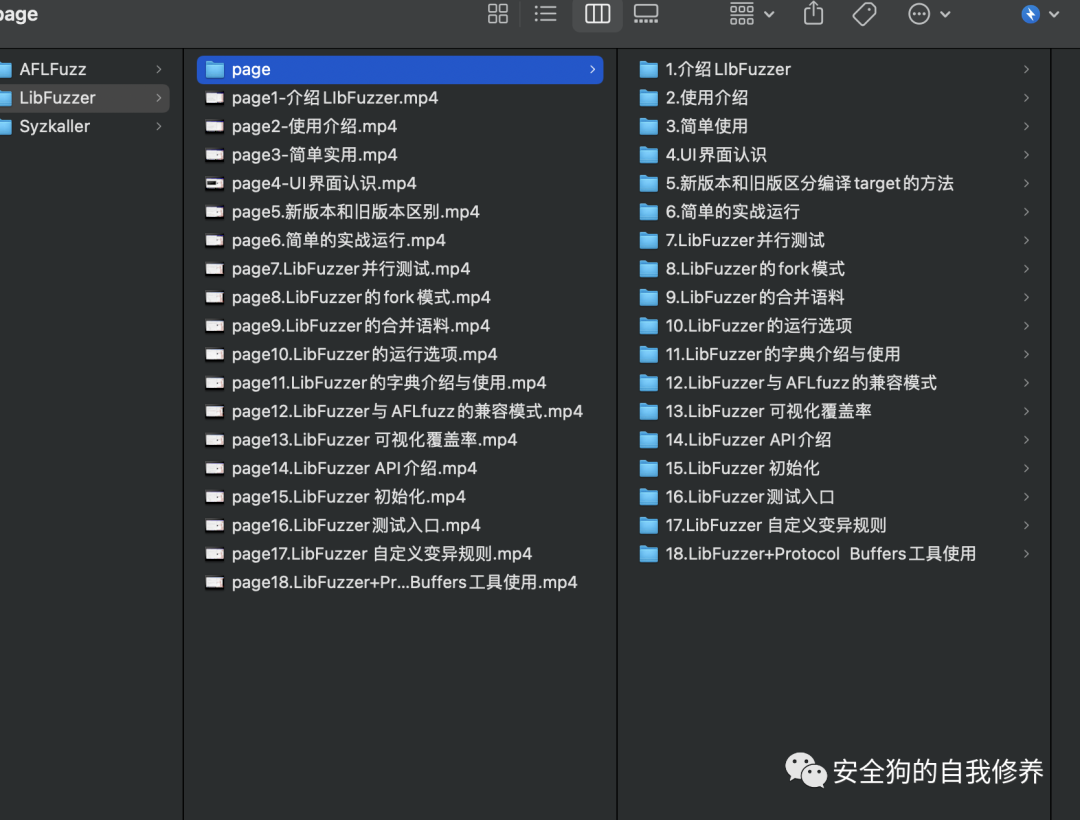The image size is (1080, 820).
Task: Select the AFLFuzz folder
Action: click(83, 70)
